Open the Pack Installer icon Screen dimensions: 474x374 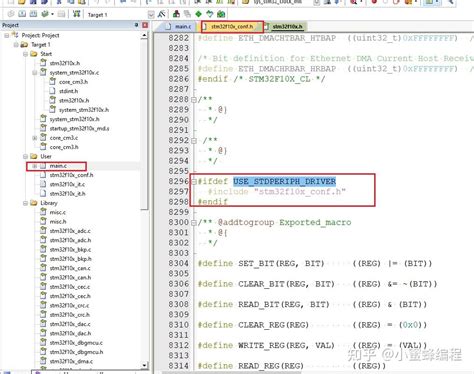pyautogui.click(x=221, y=14)
